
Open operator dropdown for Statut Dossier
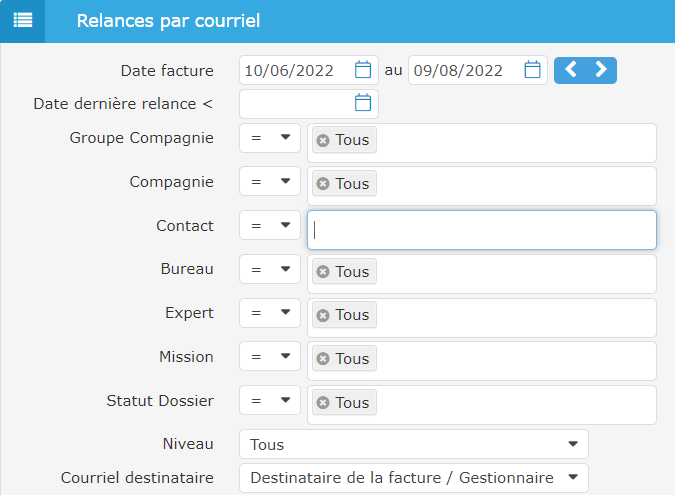pyautogui.click(x=270, y=401)
